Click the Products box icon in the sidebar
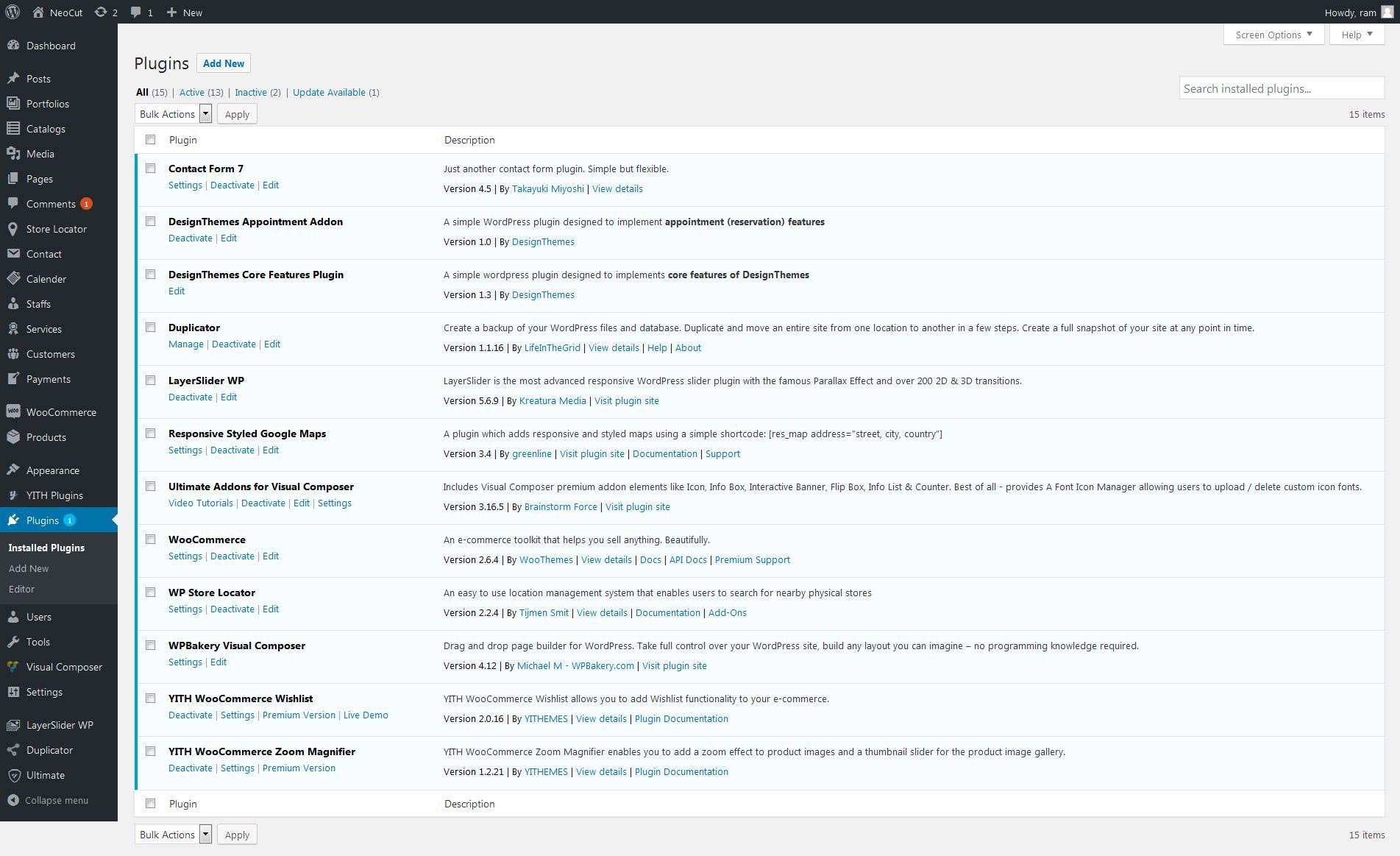This screenshot has height=856, width=1400. pyautogui.click(x=13, y=437)
